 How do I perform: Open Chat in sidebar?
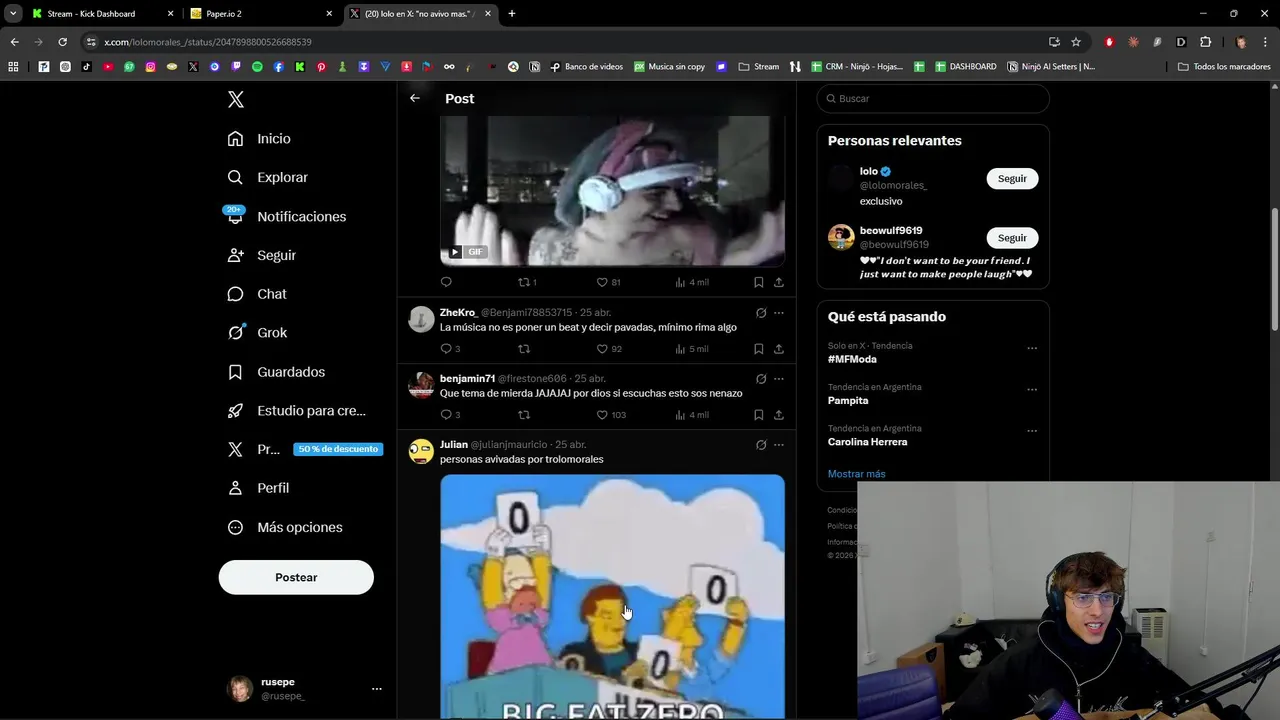(x=257, y=294)
